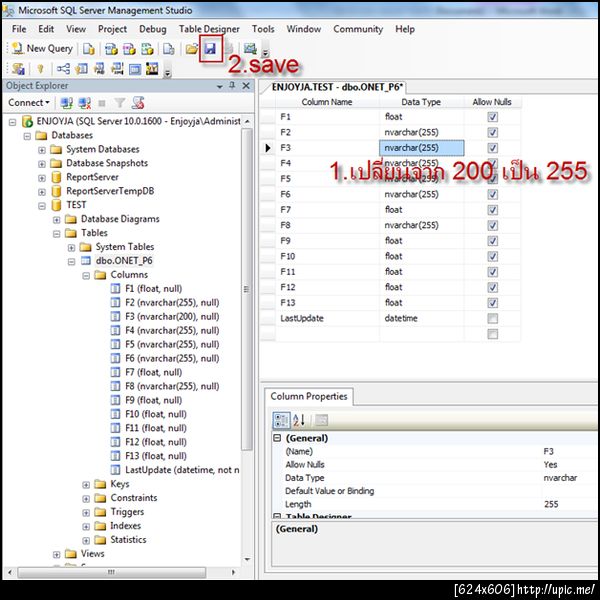Uncheck Allow Nulls for column F13

[492, 303]
